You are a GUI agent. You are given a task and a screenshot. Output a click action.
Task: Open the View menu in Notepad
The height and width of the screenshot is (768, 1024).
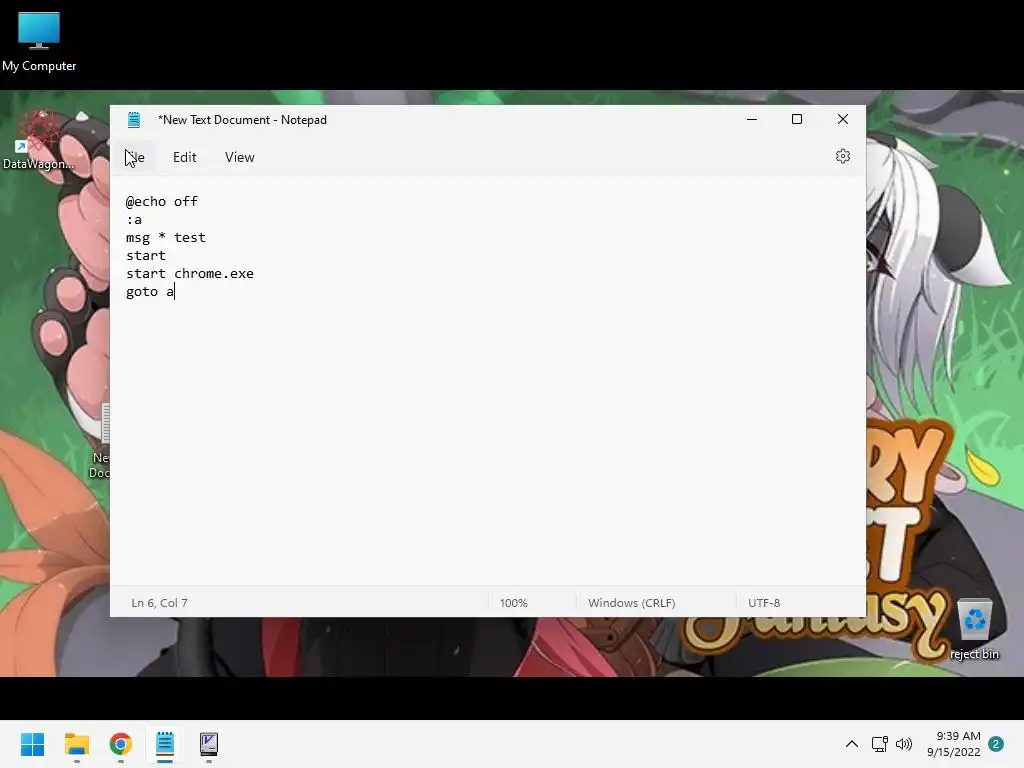(x=240, y=157)
